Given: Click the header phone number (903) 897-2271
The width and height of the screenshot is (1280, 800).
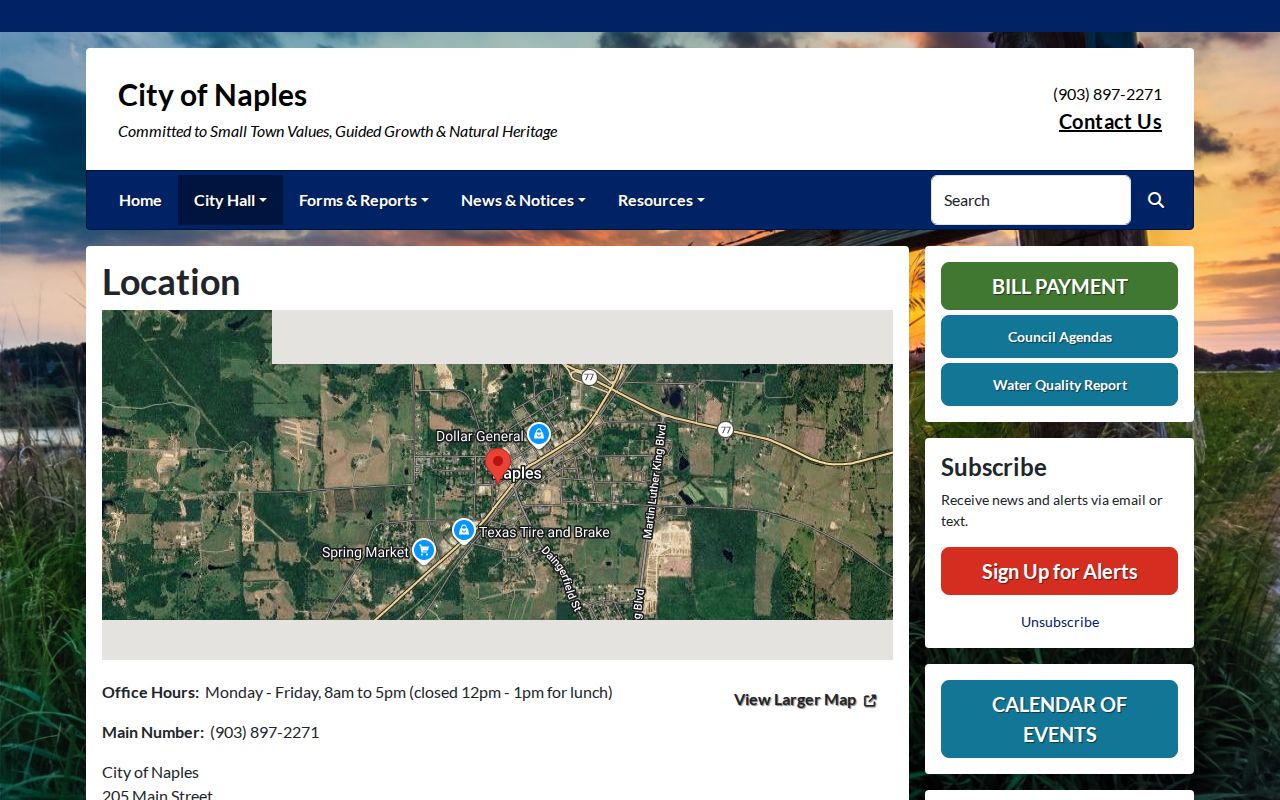Looking at the screenshot, I should (x=1107, y=94).
